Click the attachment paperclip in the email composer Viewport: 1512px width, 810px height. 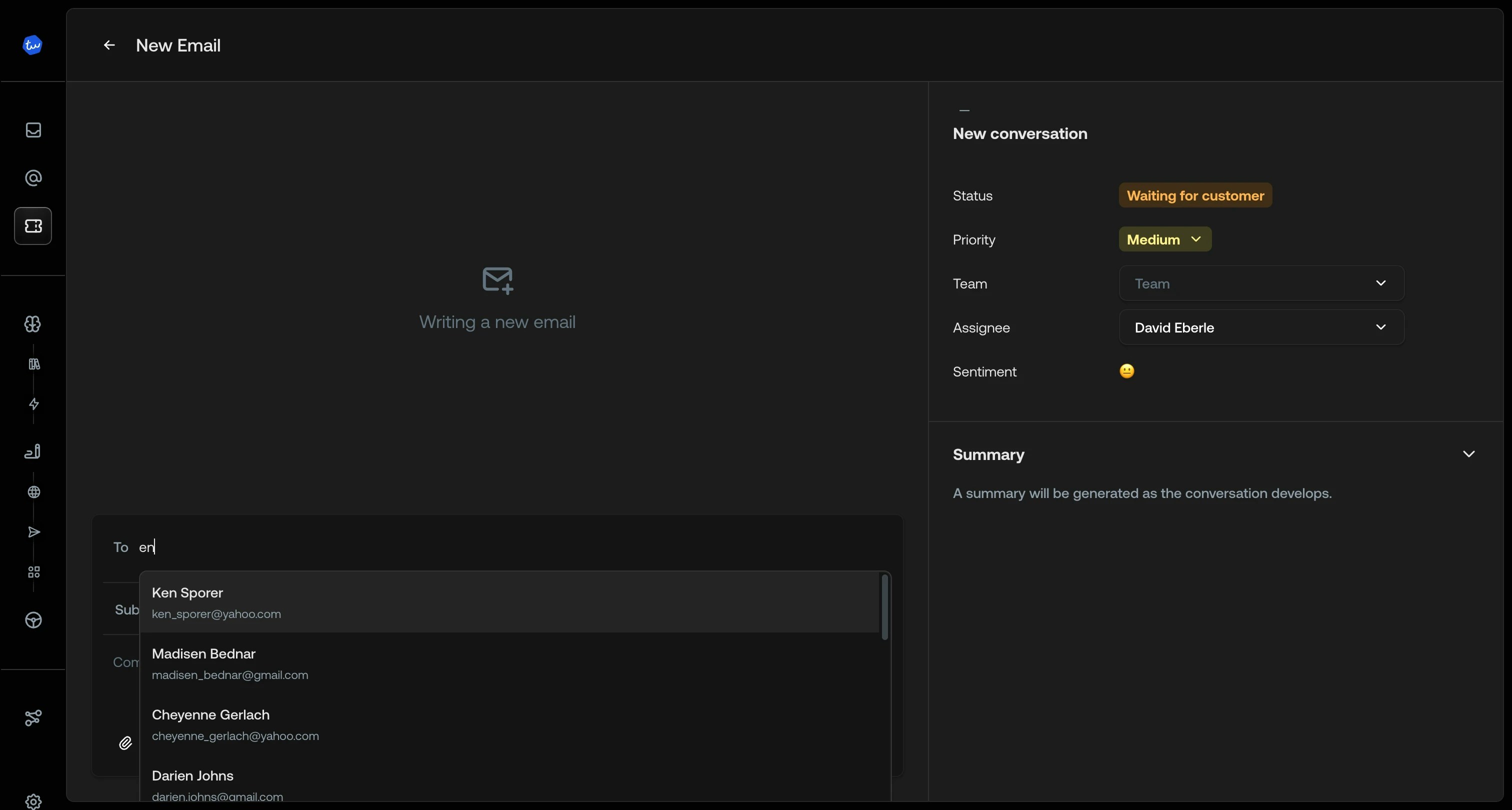pyautogui.click(x=125, y=742)
